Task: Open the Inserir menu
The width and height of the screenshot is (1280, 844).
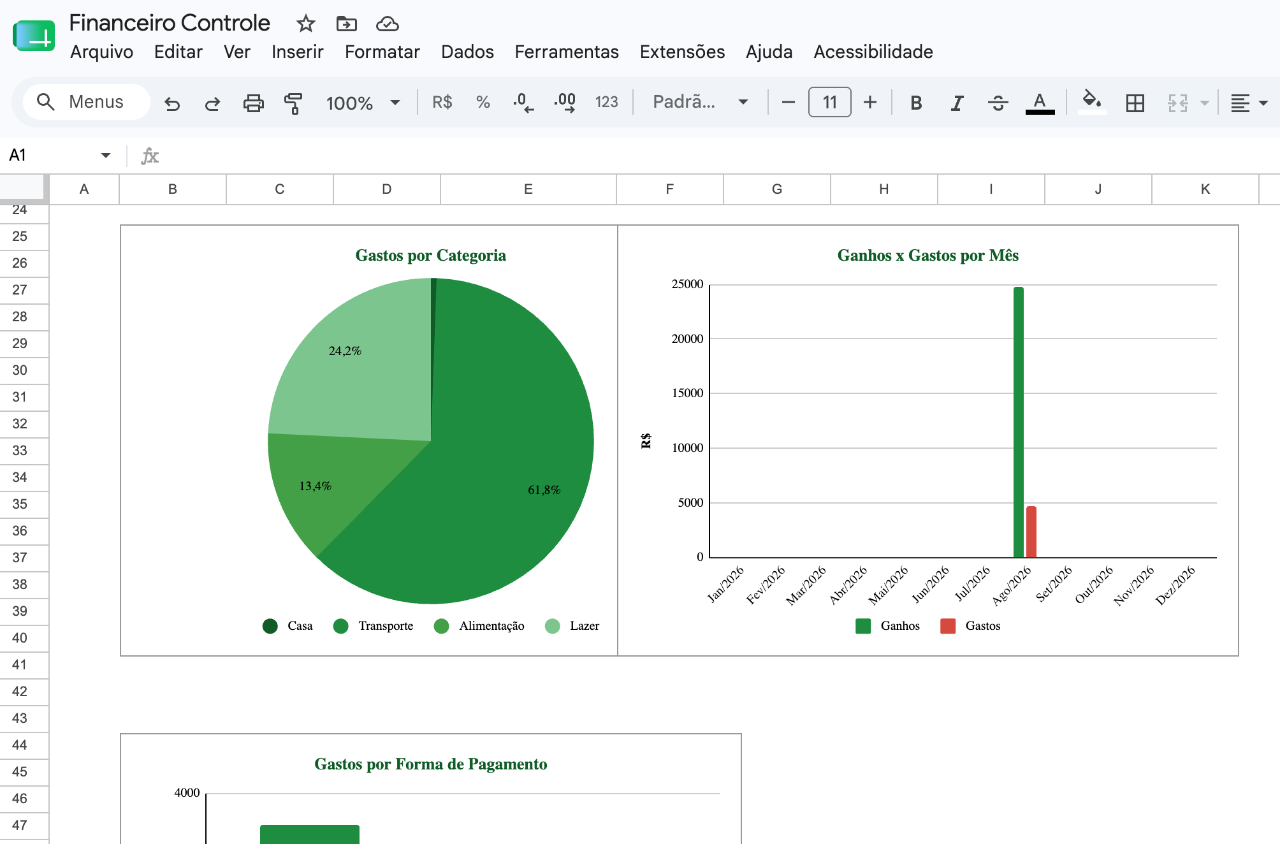Action: 298,52
